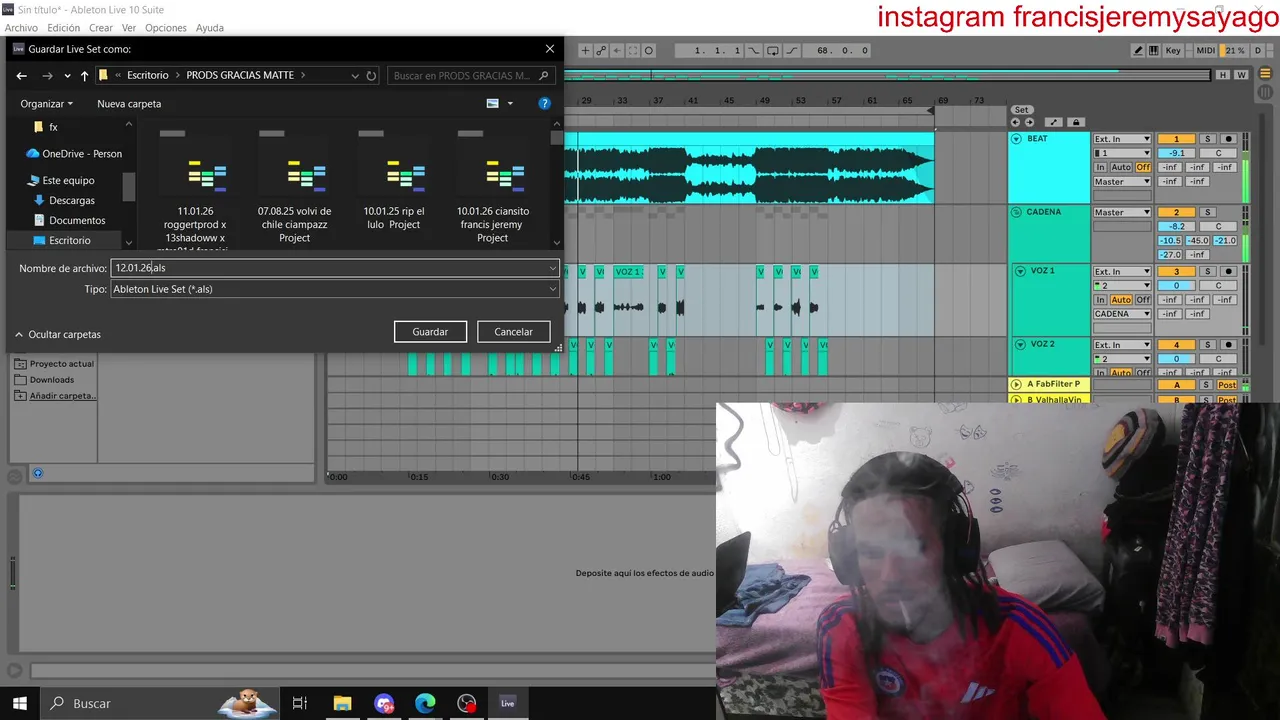Click the Guardar button

430,331
